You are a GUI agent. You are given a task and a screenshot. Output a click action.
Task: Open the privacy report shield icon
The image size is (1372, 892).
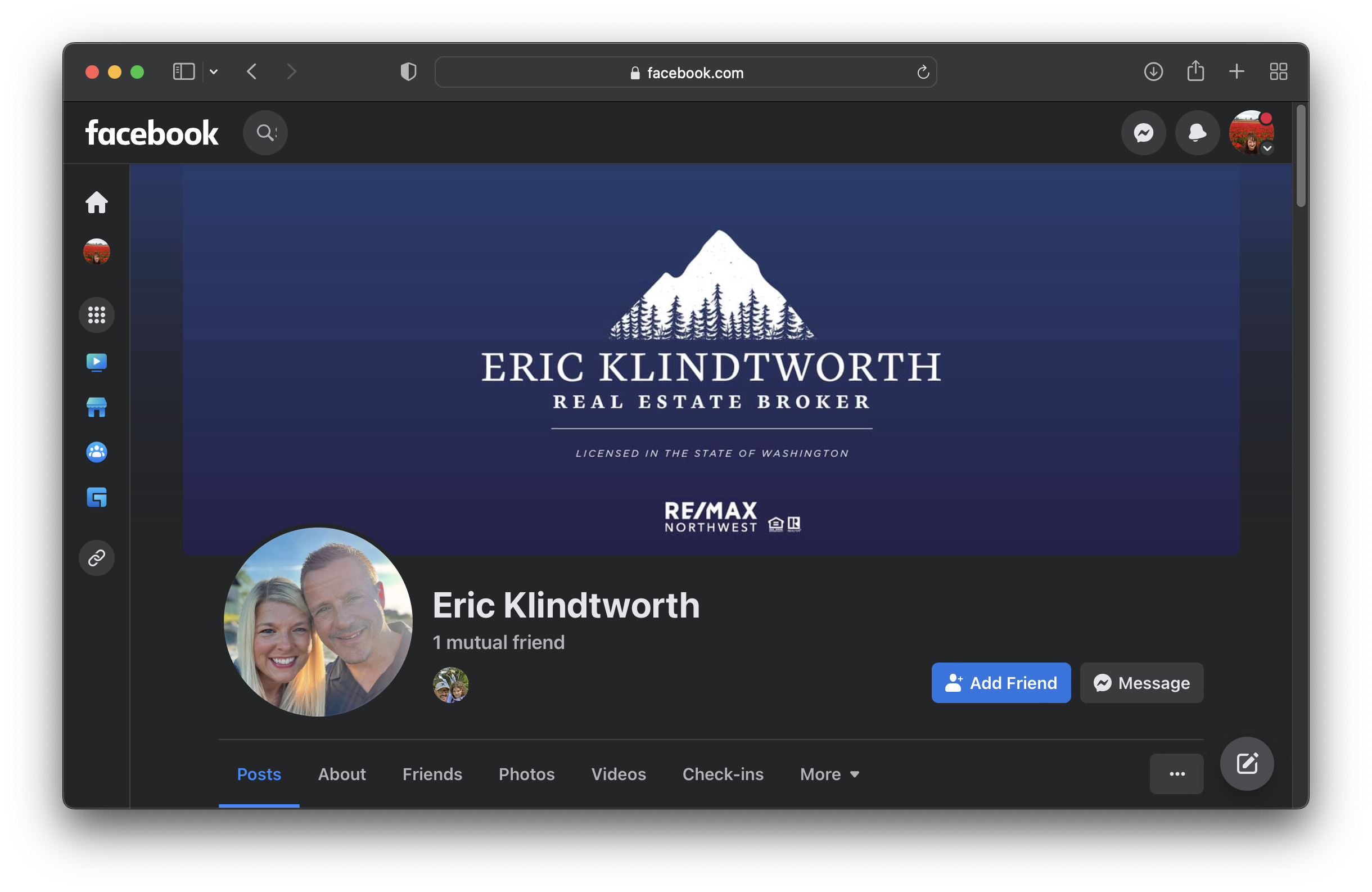408,71
